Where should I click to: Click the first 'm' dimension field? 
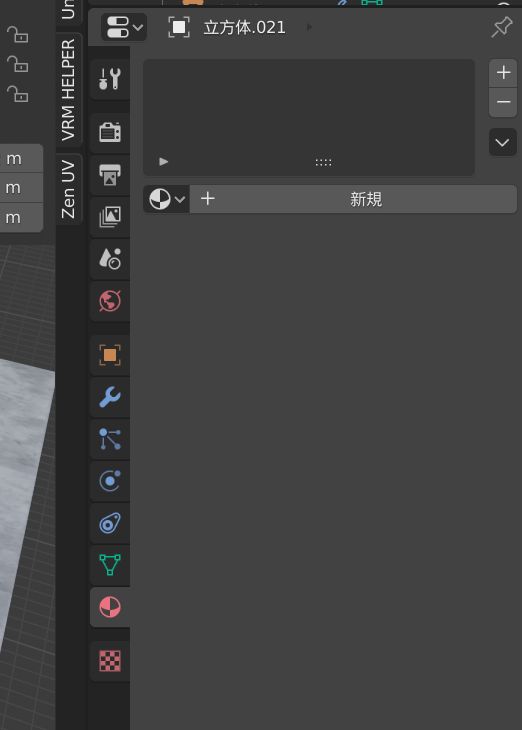21,159
